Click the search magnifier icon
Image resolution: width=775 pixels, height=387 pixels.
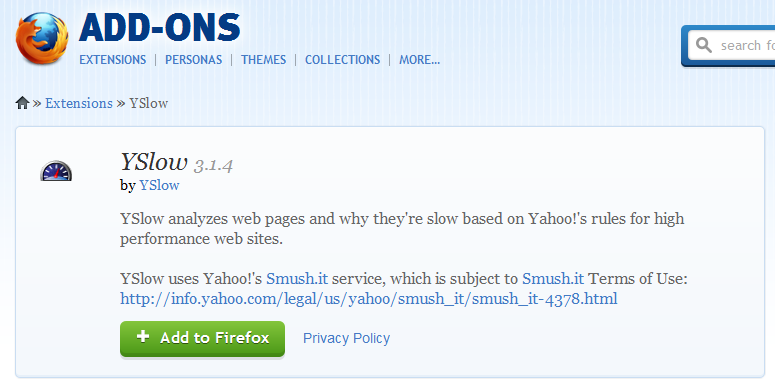point(704,45)
